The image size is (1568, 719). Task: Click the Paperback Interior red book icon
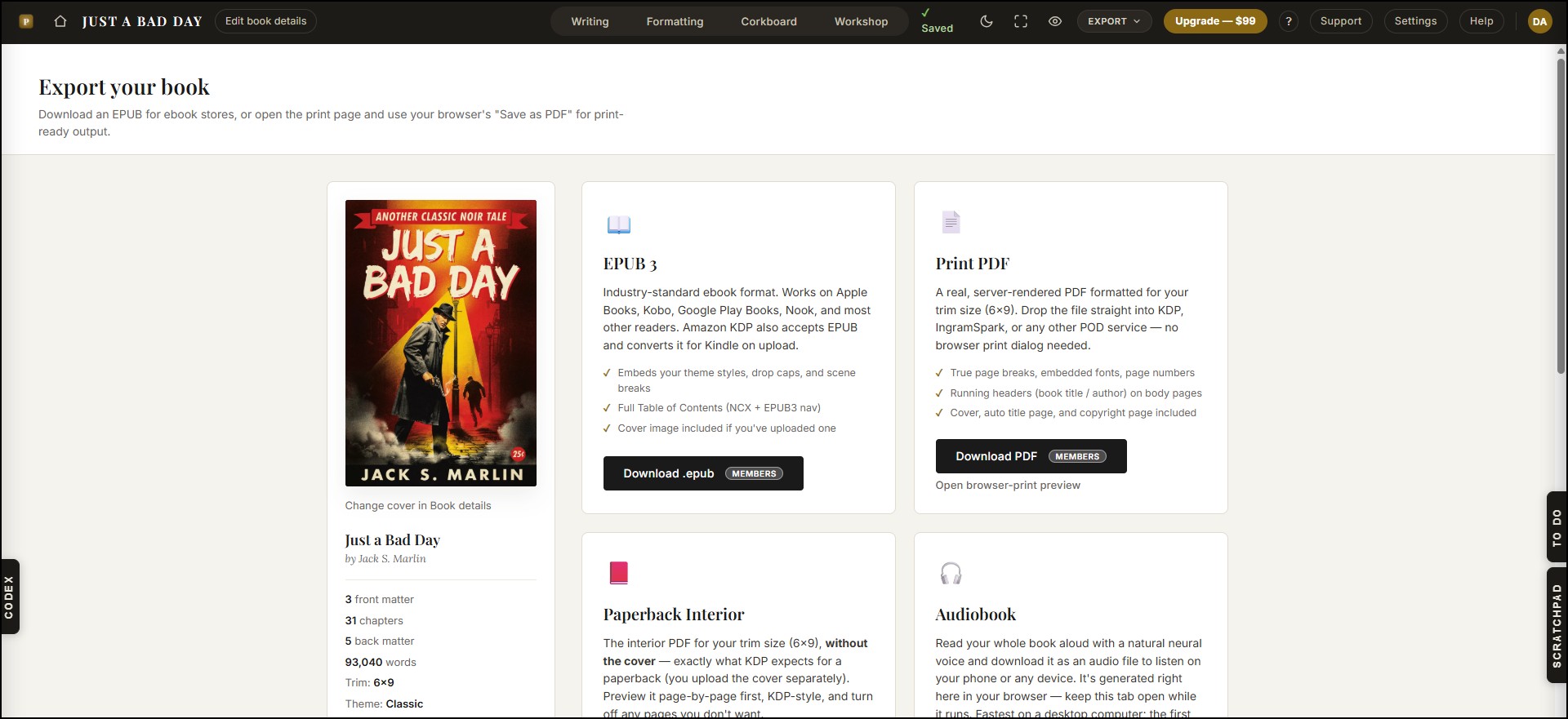(x=618, y=573)
